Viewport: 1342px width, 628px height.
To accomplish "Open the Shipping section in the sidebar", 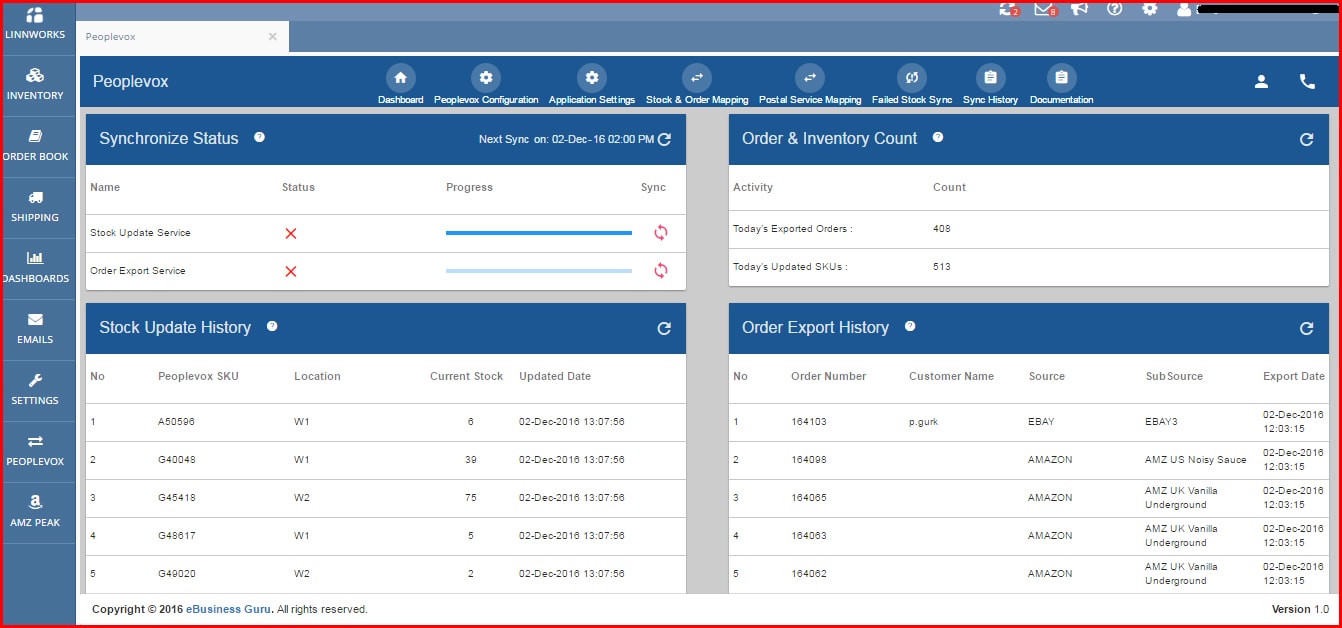I will (36, 207).
